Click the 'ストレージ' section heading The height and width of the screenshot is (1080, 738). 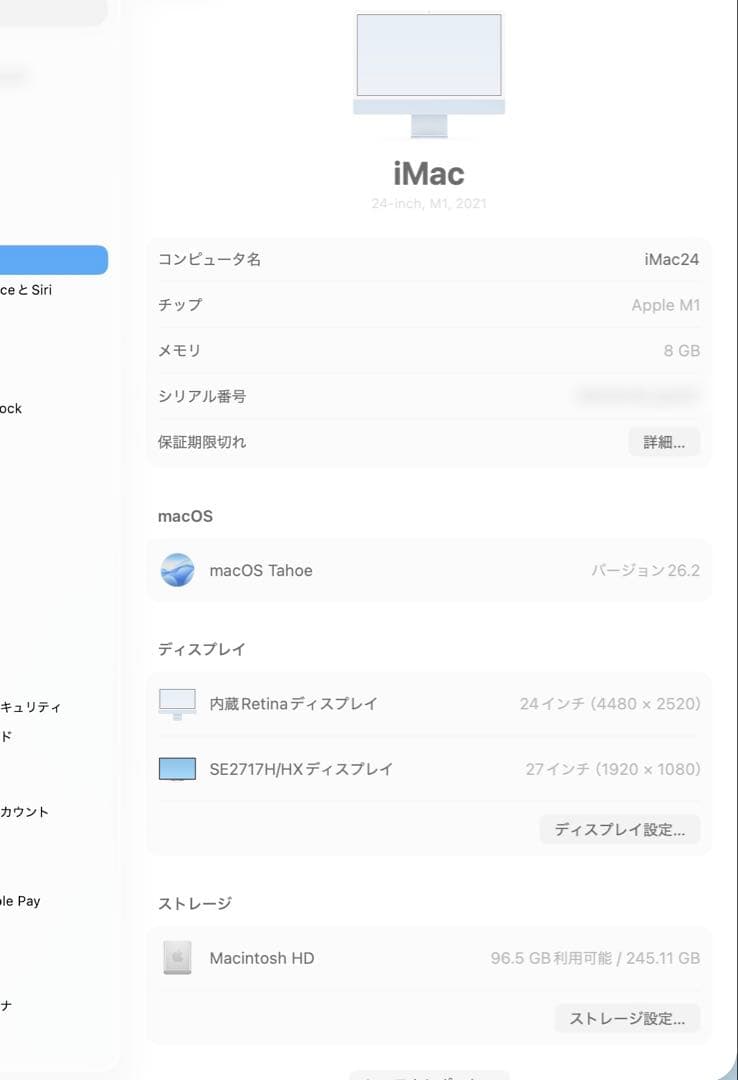pos(195,903)
